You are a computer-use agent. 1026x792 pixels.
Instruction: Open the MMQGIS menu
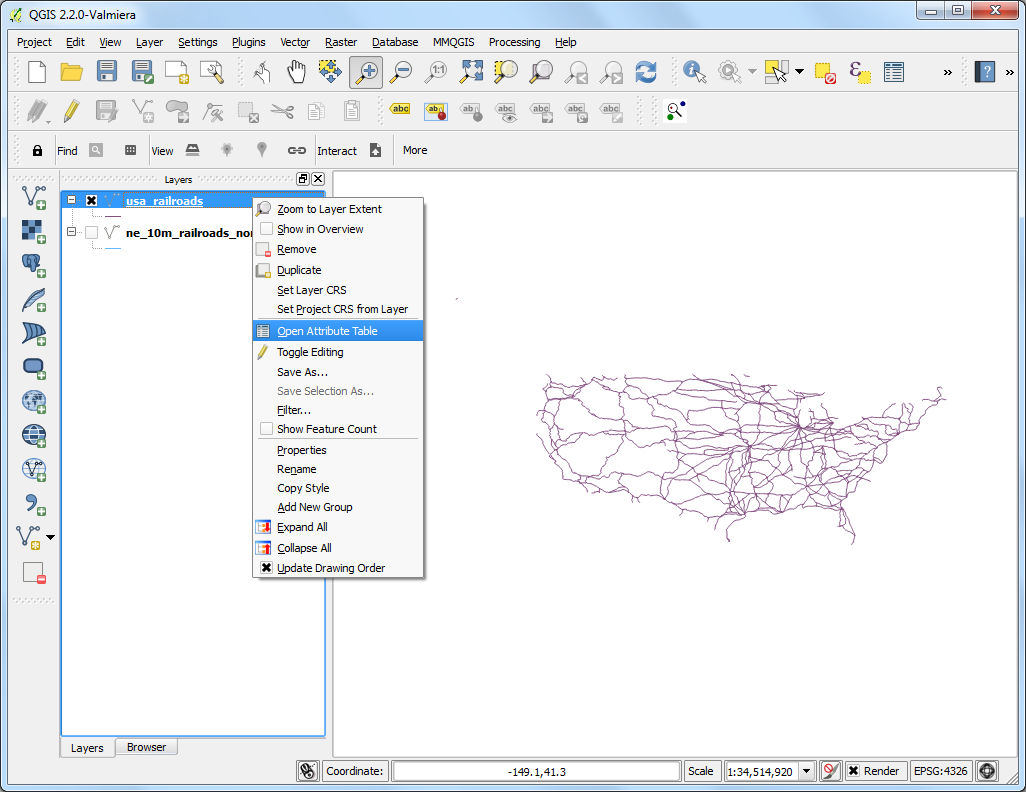453,42
